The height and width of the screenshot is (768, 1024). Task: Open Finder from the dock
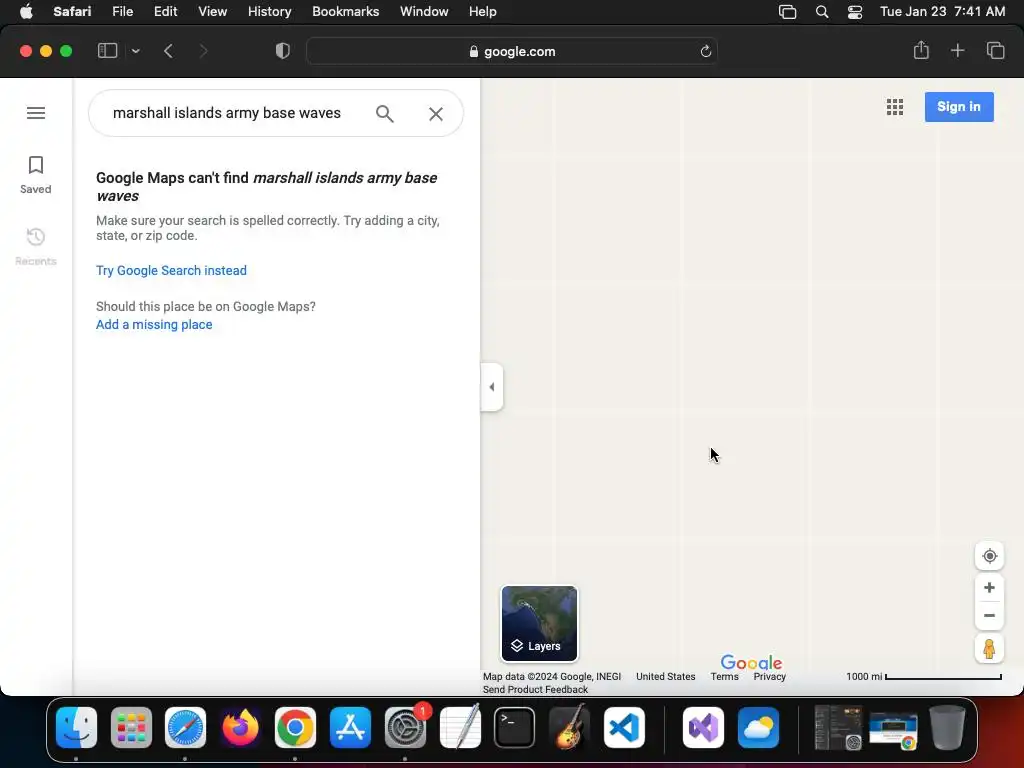pyautogui.click(x=76, y=728)
